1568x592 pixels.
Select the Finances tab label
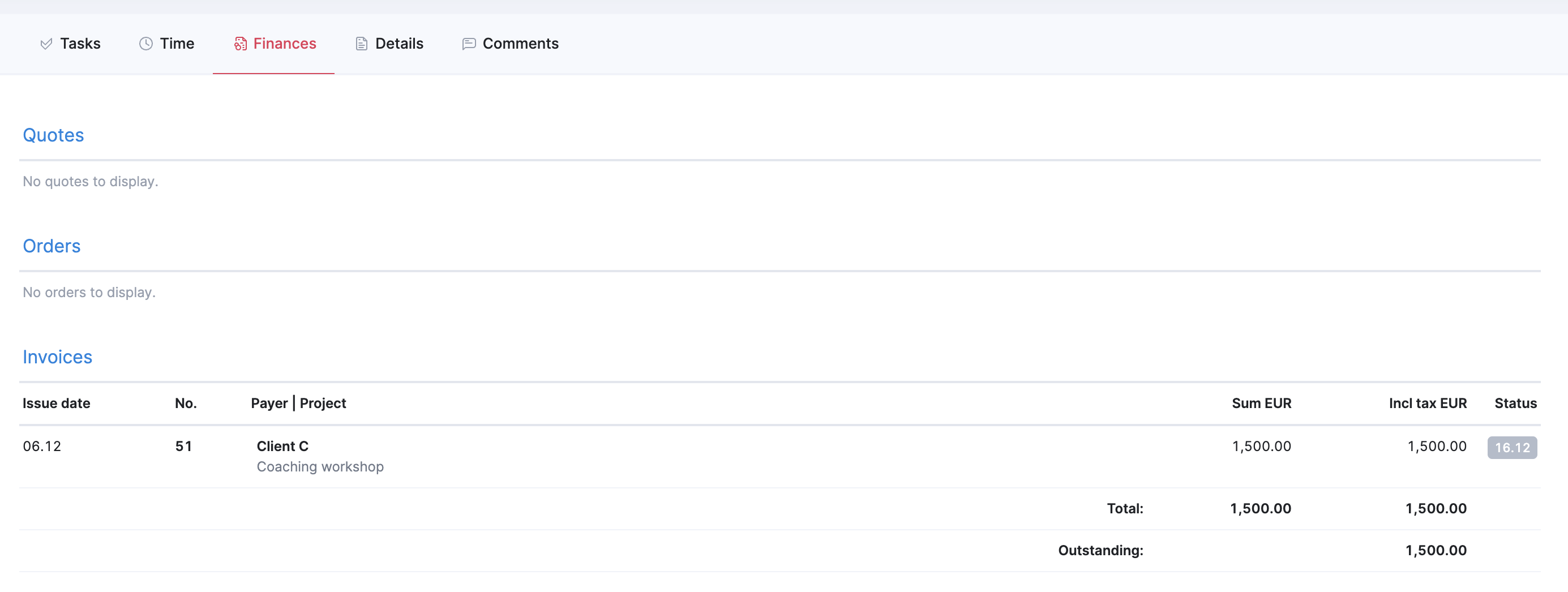285,44
